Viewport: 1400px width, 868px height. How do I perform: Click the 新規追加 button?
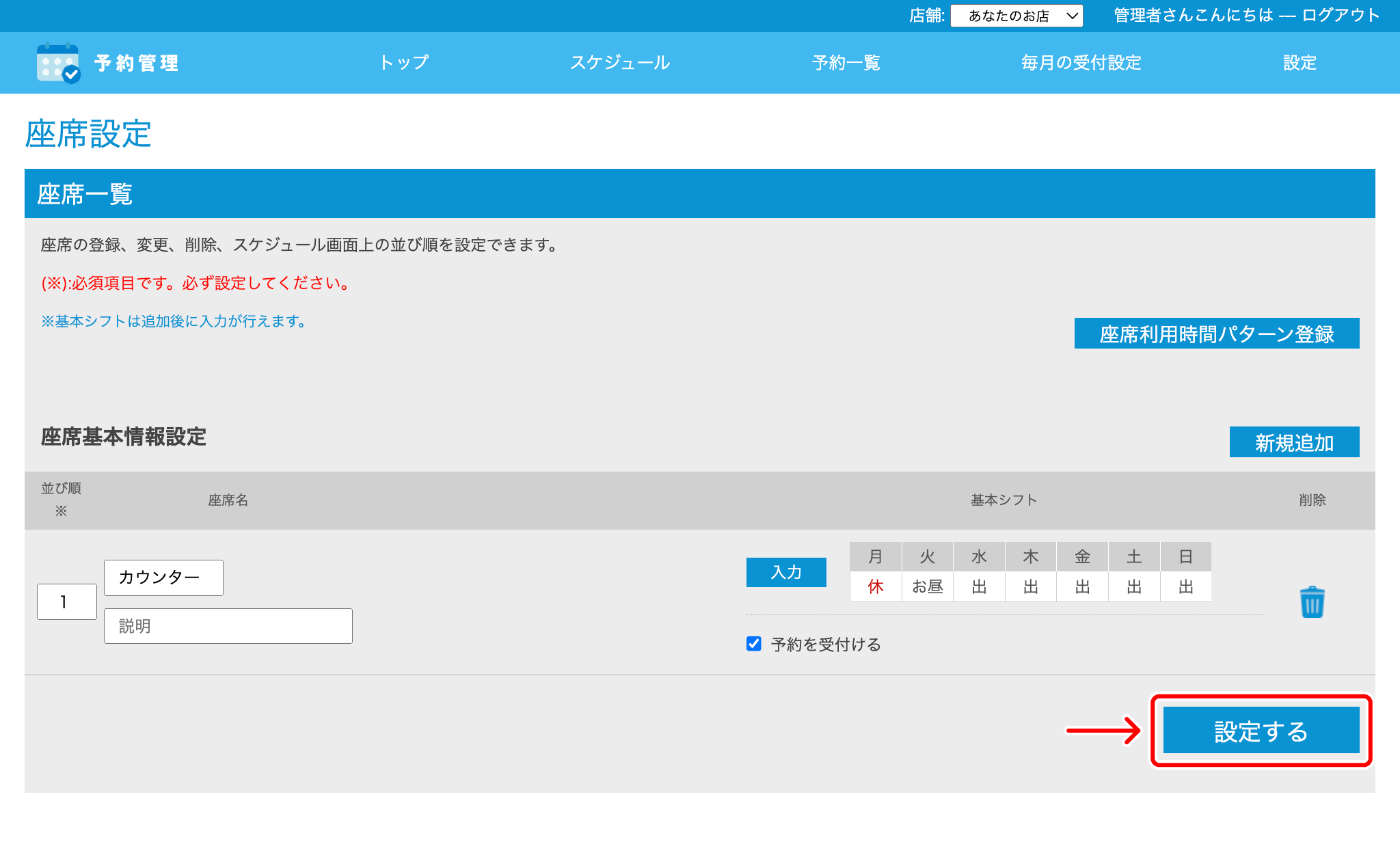tap(1294, 443)
